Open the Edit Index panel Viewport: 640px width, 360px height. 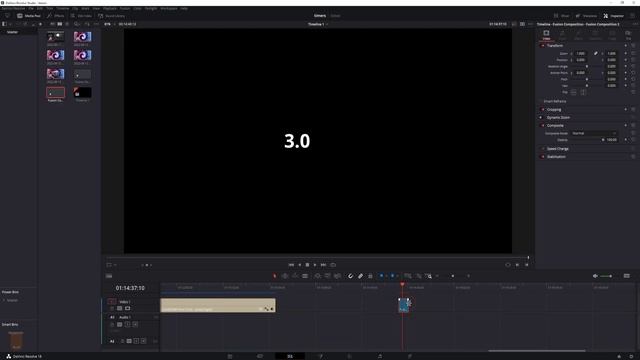click(x=81, y=16)
